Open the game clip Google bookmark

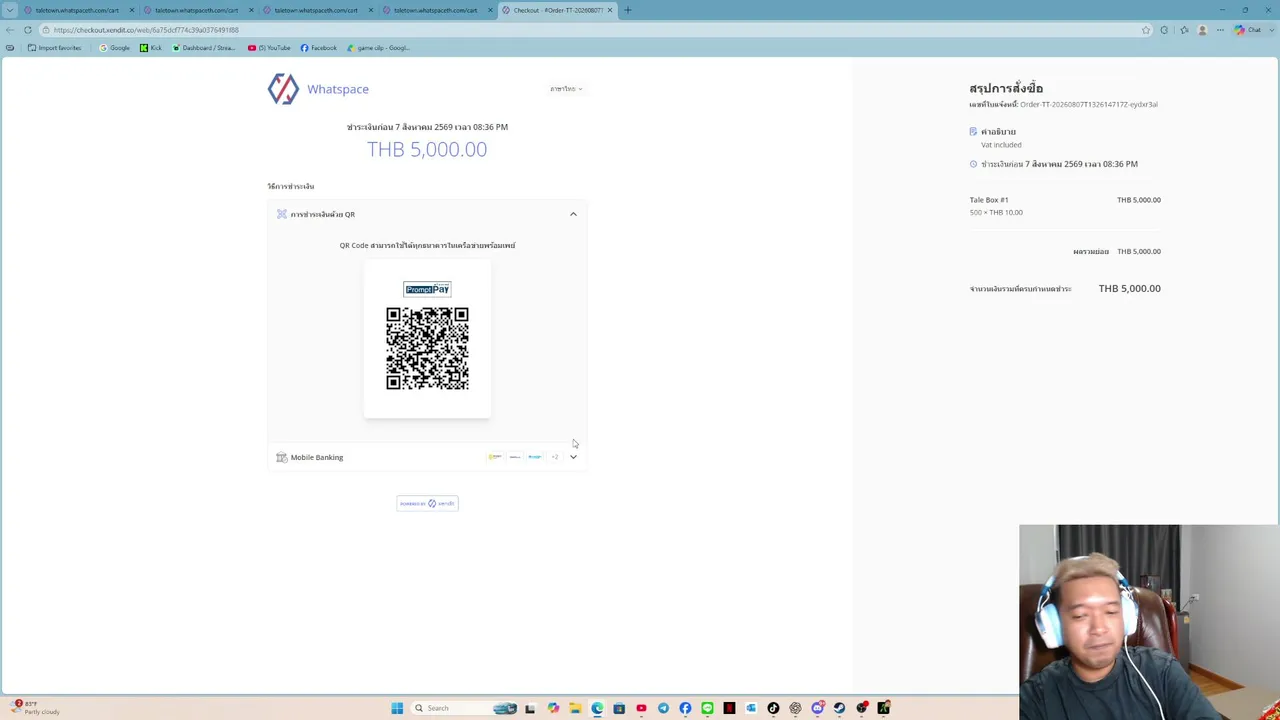(x=378, y=48)
